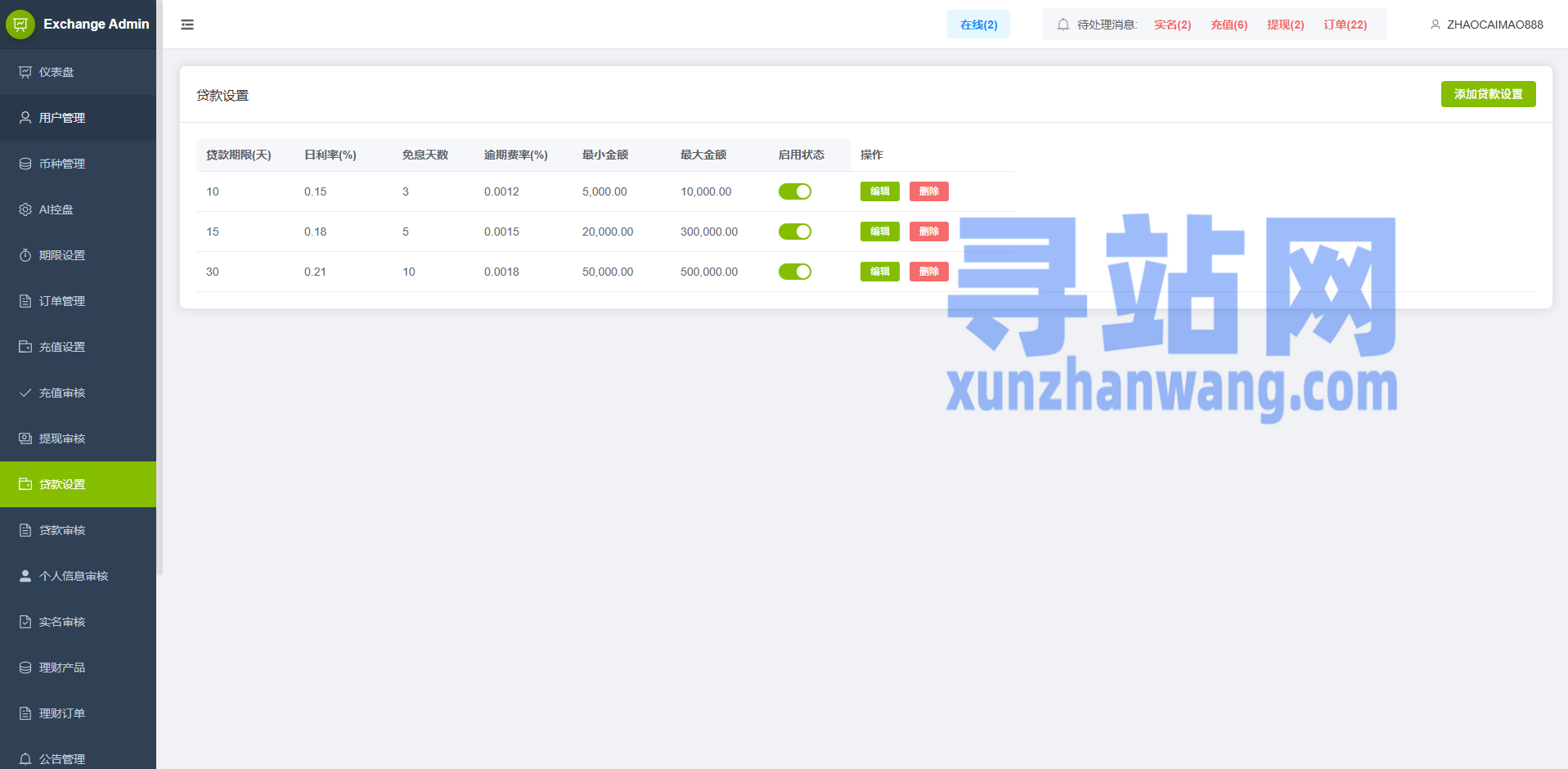This screenshot has width=1568, height=769.
Task: Open the 币种管理 menu item
Action: (78, 164)
